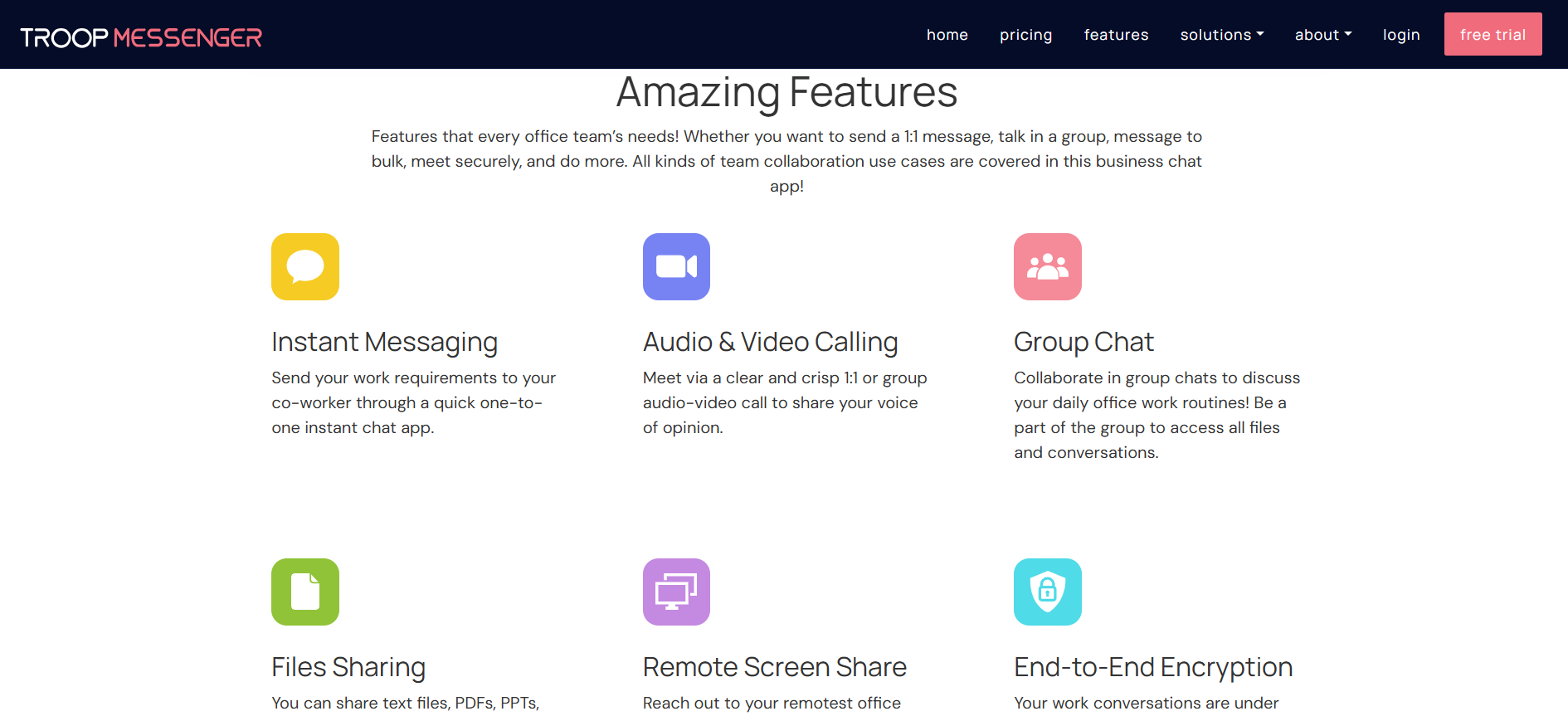1568x716 pixels.
Task: Click the pink Group Chat people icon
Action: coord(1047,266)
